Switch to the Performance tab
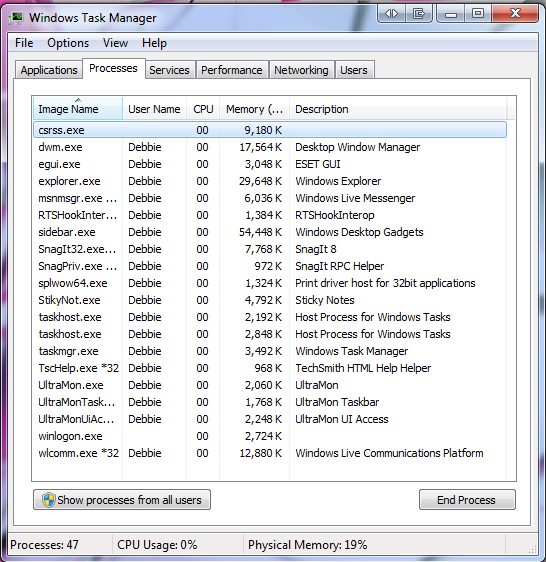Image resolution: width=546 pixels, height=562 pixels. pyautogui.click(x=232, y=70)
